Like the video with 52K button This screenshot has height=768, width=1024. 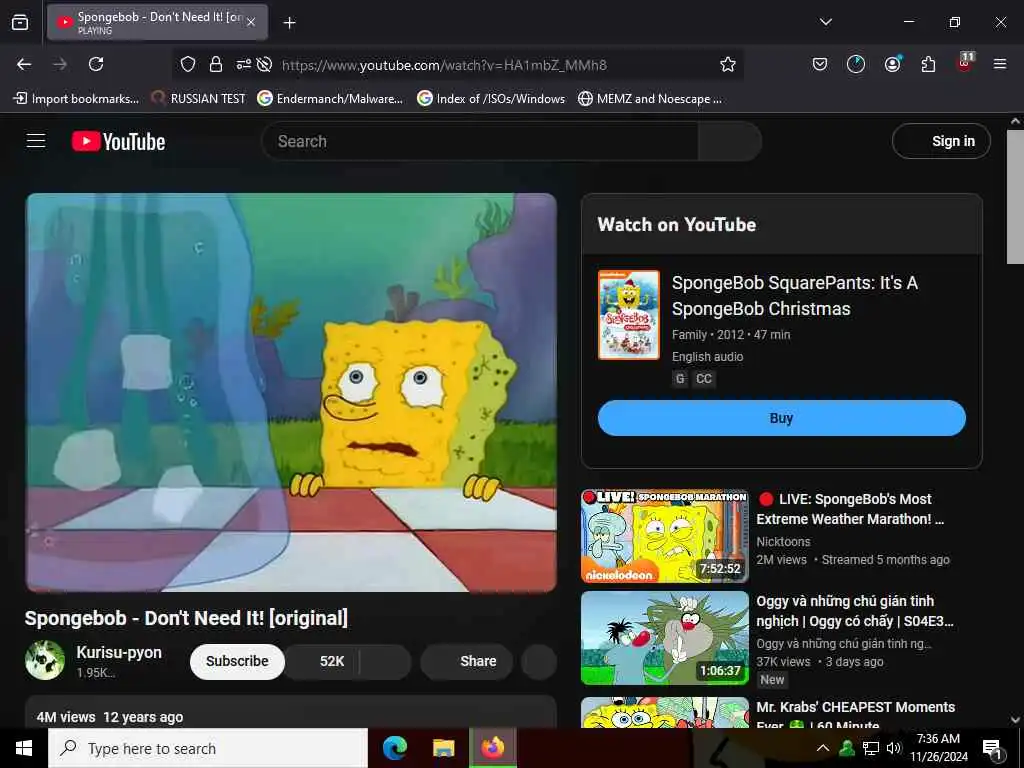point(323,661)
